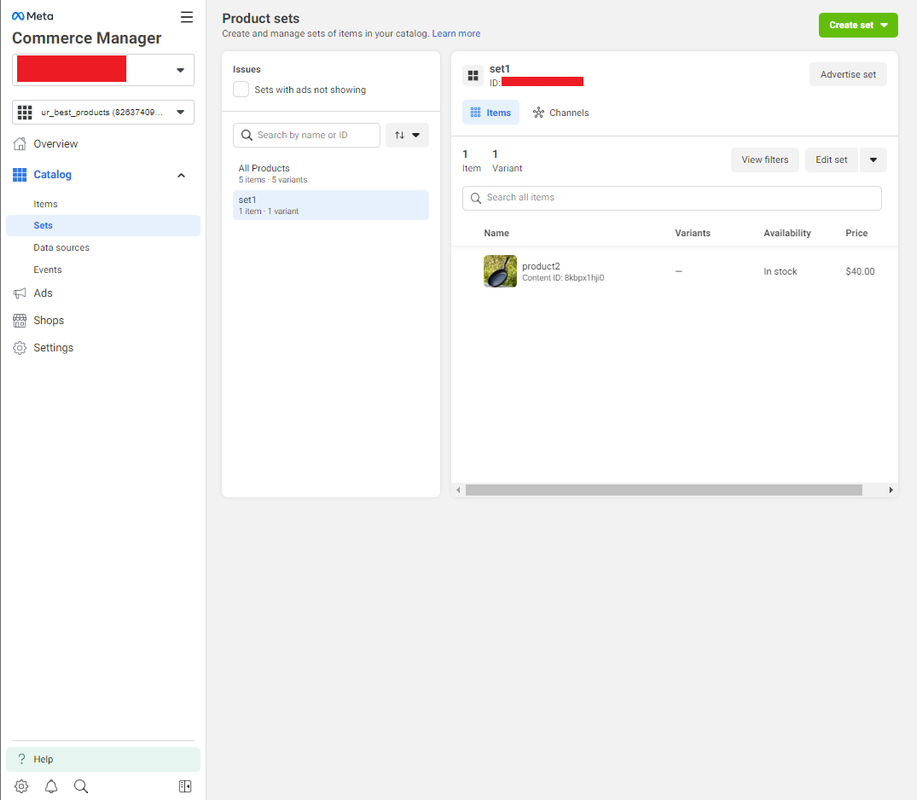The height and width of the screenshot is (800, 917).
Task: Click the Meta logo
Action: (x=33, y=16)
